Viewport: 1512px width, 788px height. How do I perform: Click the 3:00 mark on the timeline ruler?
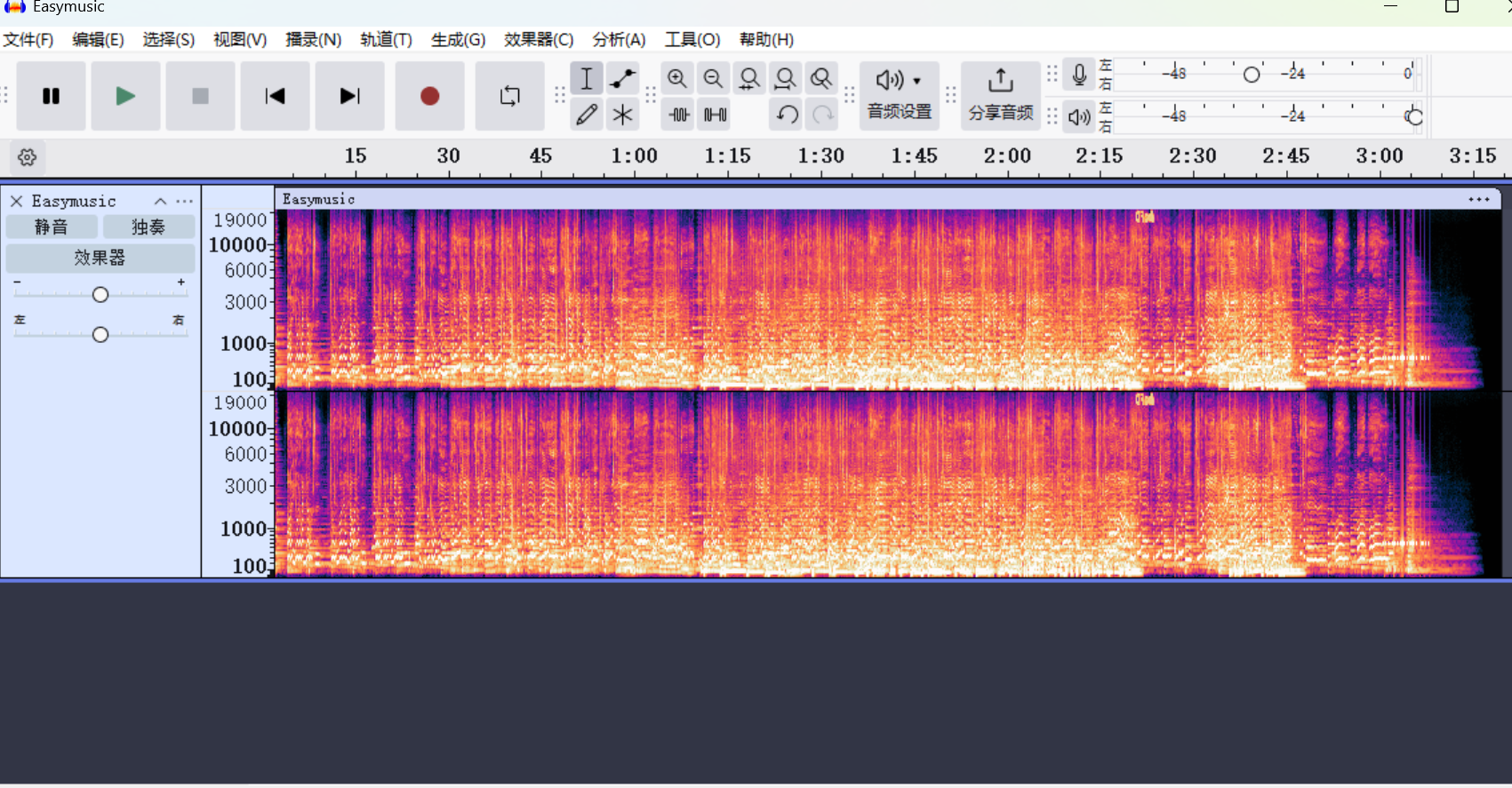point(1380,156)
